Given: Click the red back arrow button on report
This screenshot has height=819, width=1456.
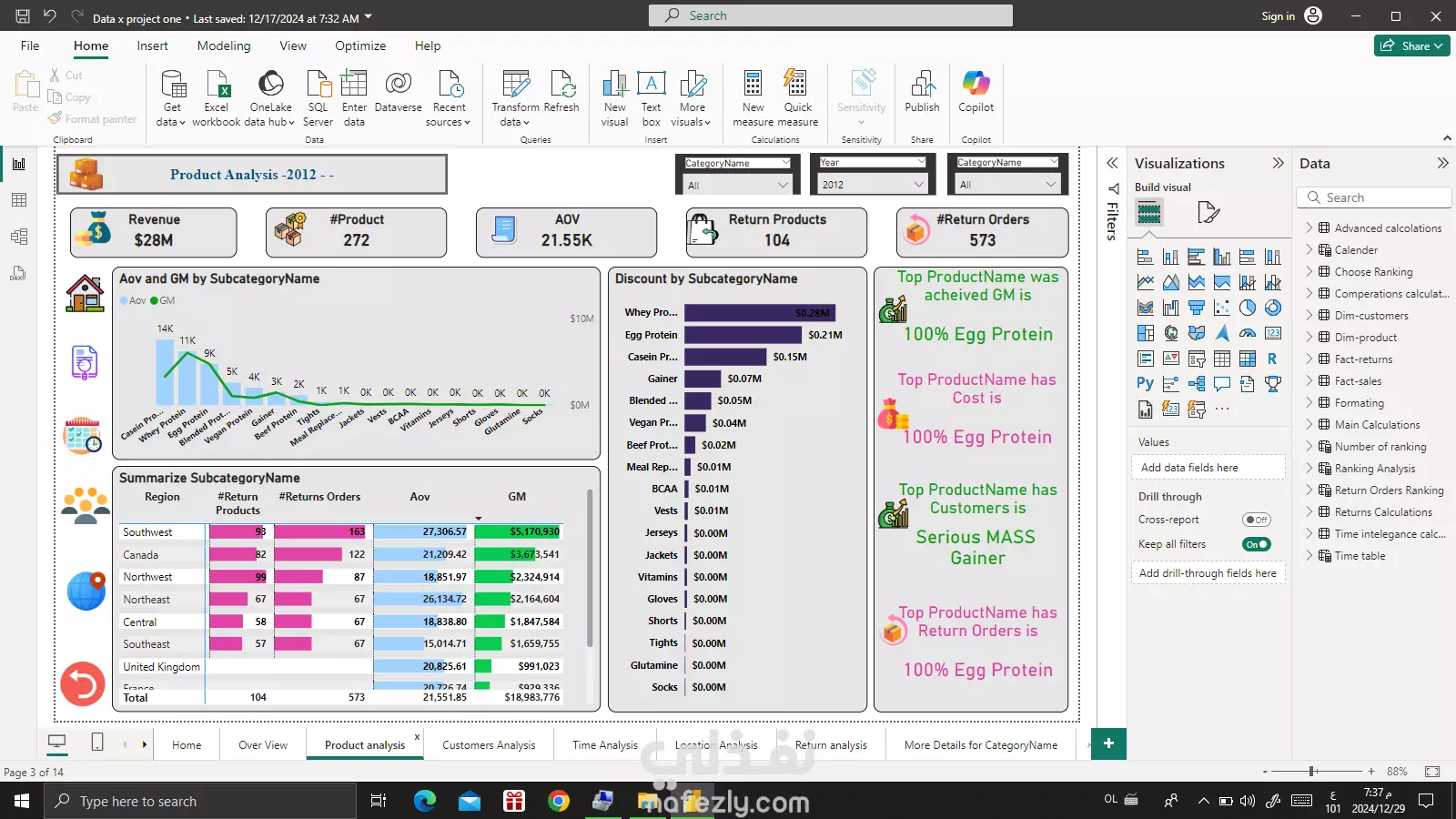Looking at the screenshot, I should [83, 683].
